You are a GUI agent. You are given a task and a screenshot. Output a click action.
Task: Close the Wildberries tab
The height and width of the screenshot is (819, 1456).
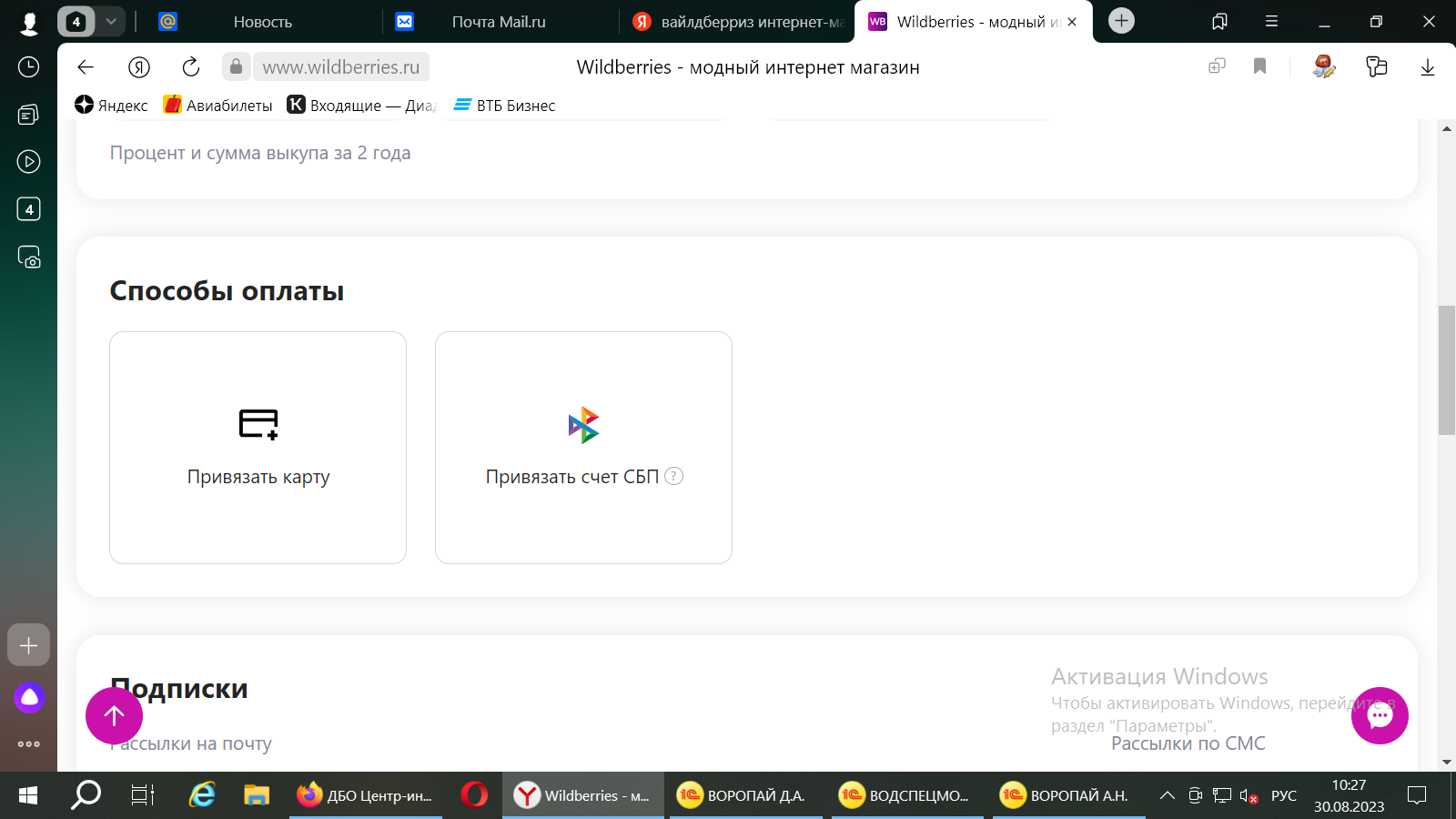tap(1072, 22)
